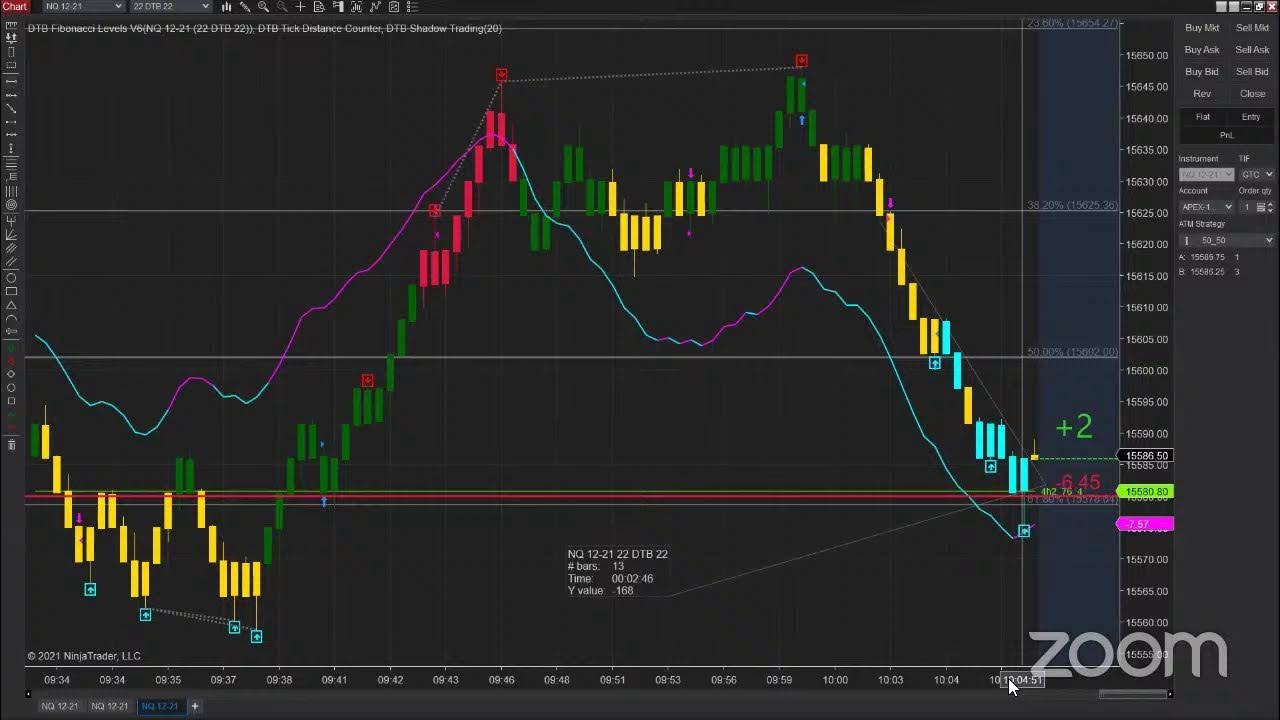The image size is (1280, 720).
Task: Click Buy Ask button
Action: (1202, 50)
